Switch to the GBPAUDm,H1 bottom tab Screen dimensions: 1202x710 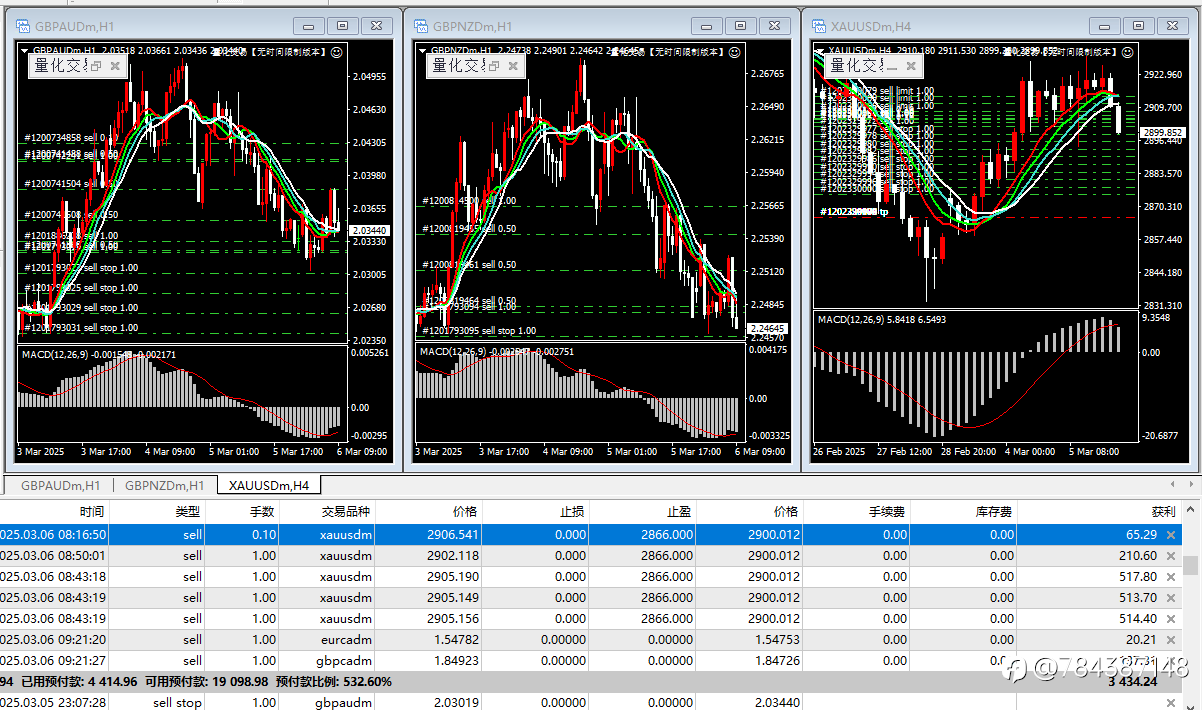coord(60,486)
